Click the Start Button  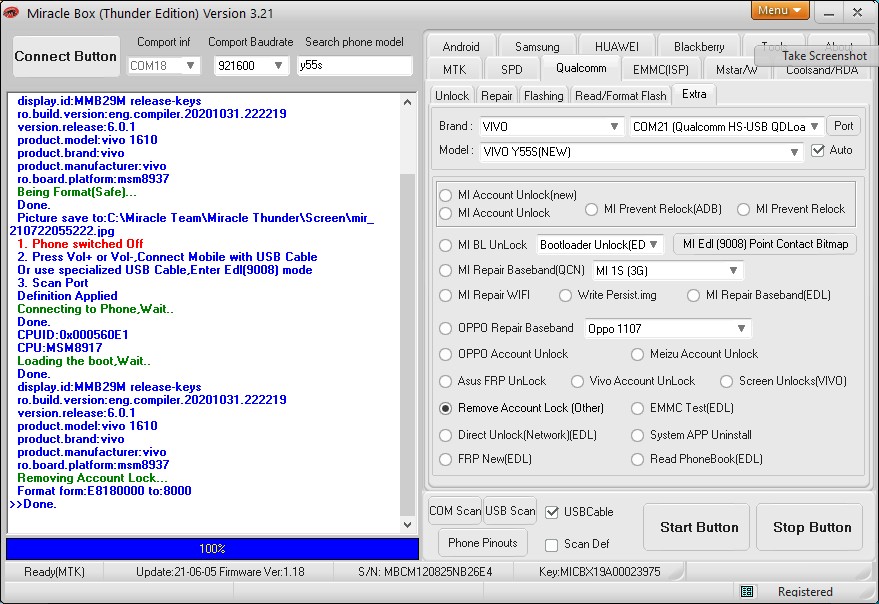coord(698,527)
